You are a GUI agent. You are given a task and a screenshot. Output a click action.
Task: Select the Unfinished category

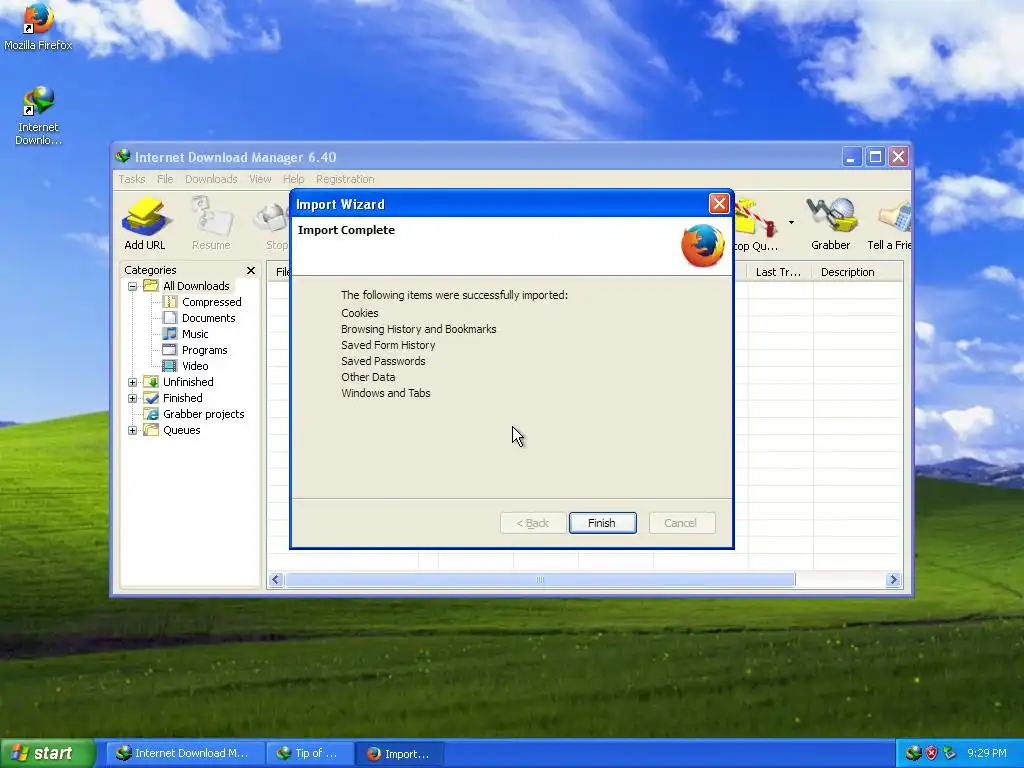point(188,382)
